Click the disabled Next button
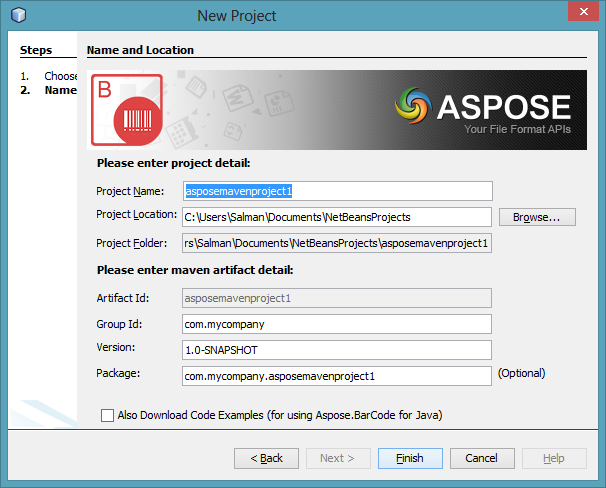Screen dimensions: 606x488 pos(339,458)
